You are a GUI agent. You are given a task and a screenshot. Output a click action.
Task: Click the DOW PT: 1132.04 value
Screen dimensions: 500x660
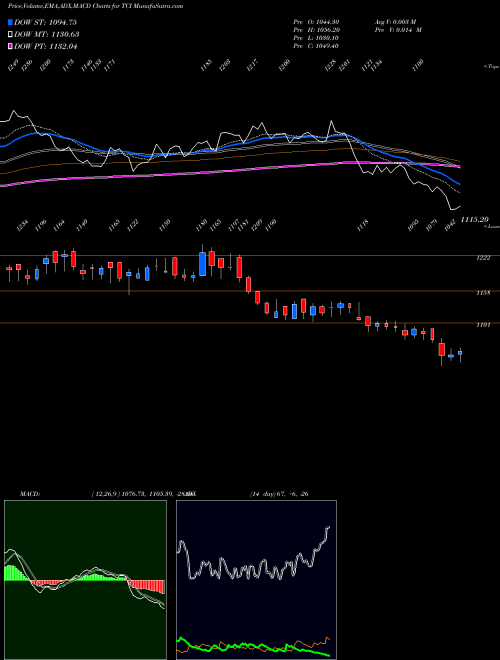pyautogui.click(x=46, y=47)
